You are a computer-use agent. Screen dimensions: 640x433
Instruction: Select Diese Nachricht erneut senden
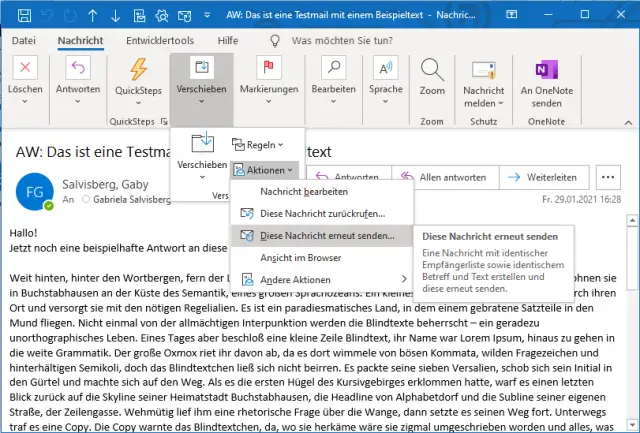(326, 235)
